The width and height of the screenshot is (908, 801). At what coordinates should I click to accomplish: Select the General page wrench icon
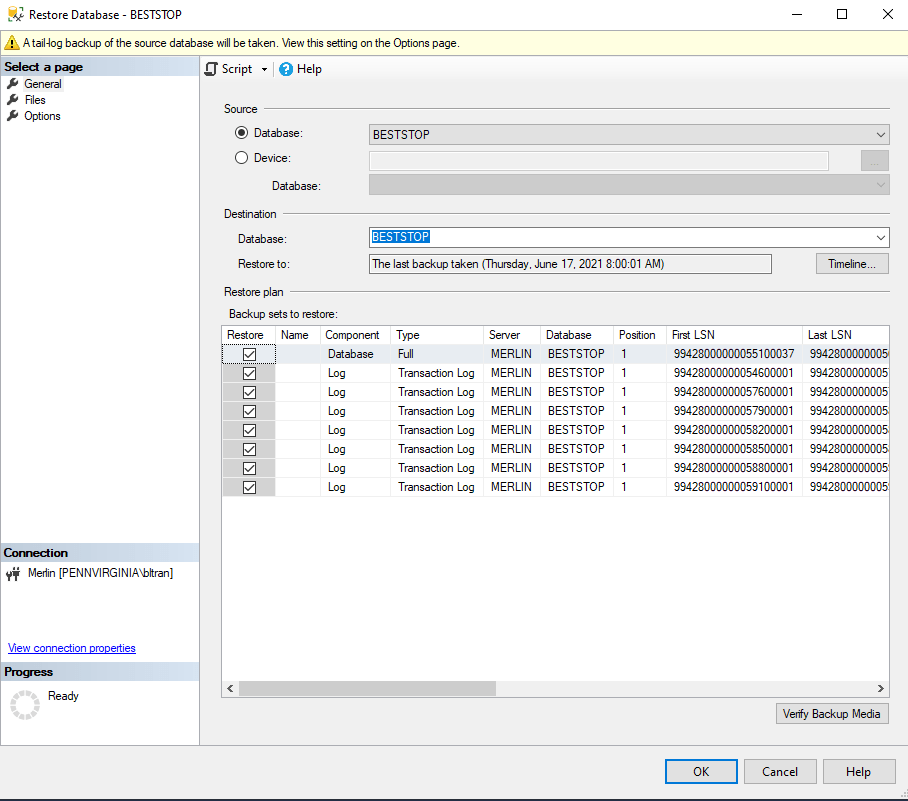click(x=13, y=84)
